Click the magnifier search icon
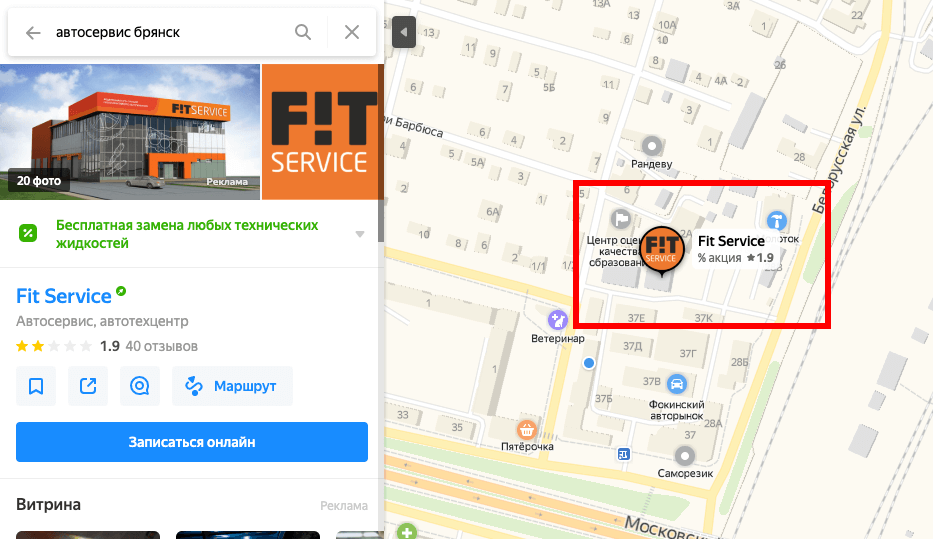The height and width of the screenshot is (539, 933). point(303,32)
